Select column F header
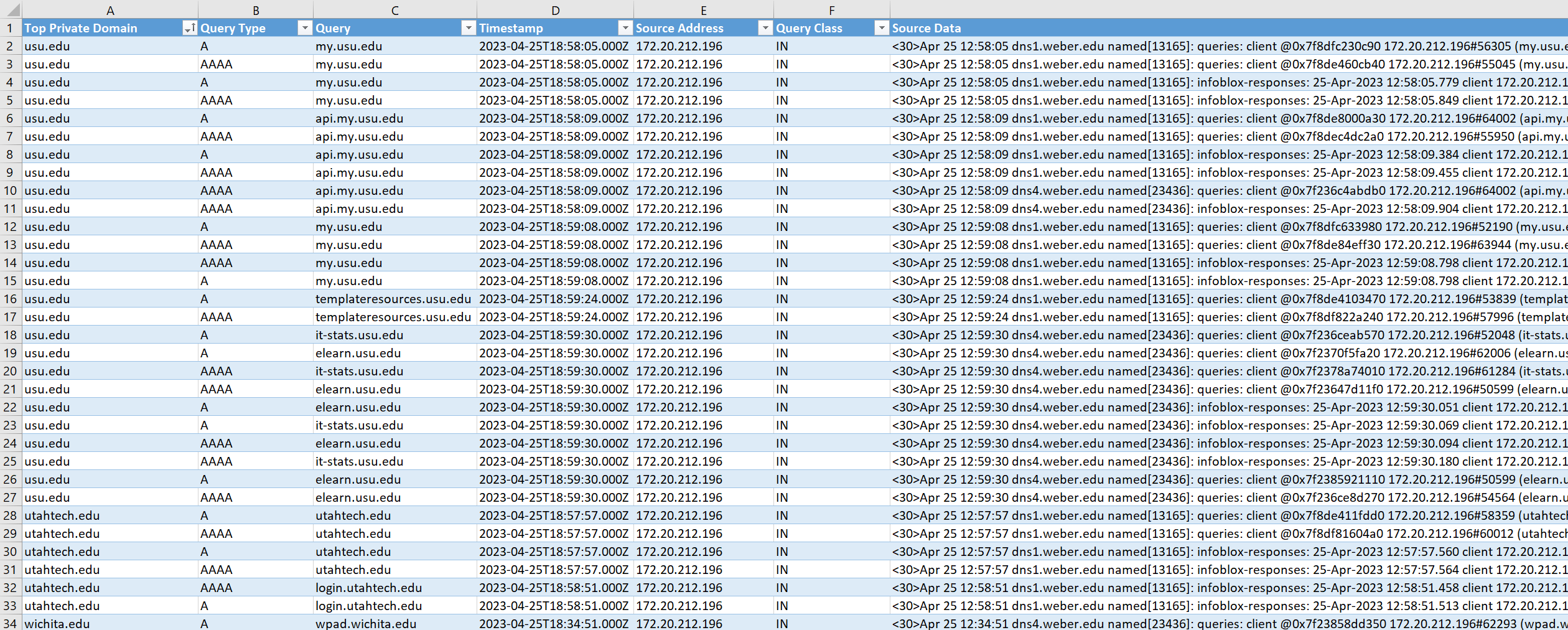This screenshot has height=630, width=1568. point(832,10)
